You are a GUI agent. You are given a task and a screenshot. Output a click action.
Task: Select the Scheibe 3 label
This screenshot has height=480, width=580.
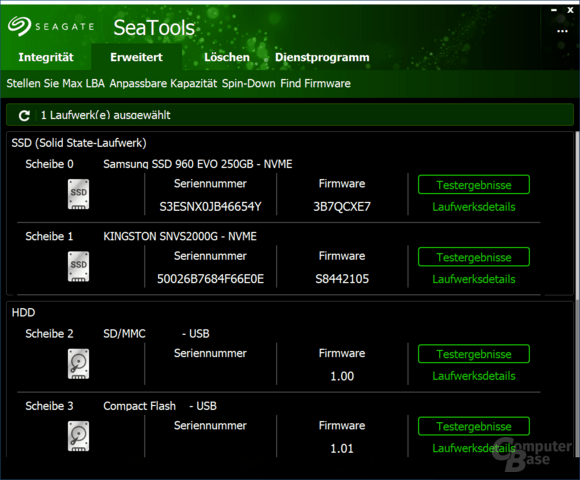(49, 406)
